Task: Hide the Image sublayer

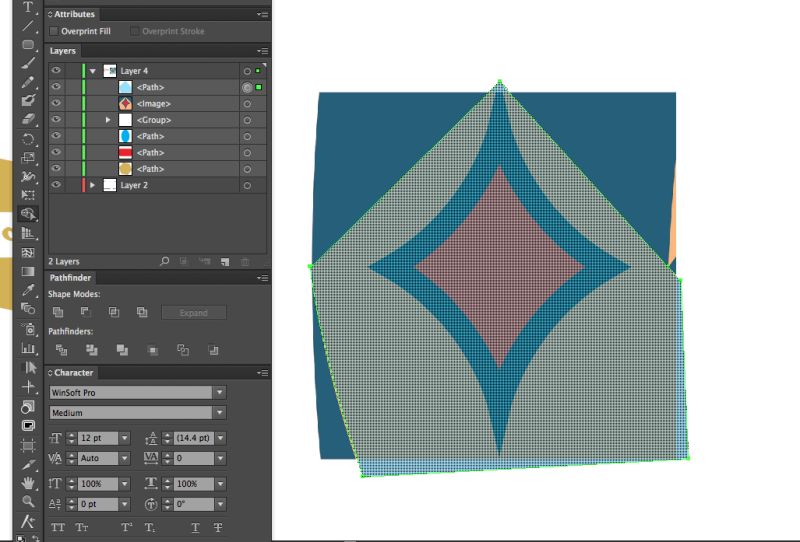Action: (56, 103)
